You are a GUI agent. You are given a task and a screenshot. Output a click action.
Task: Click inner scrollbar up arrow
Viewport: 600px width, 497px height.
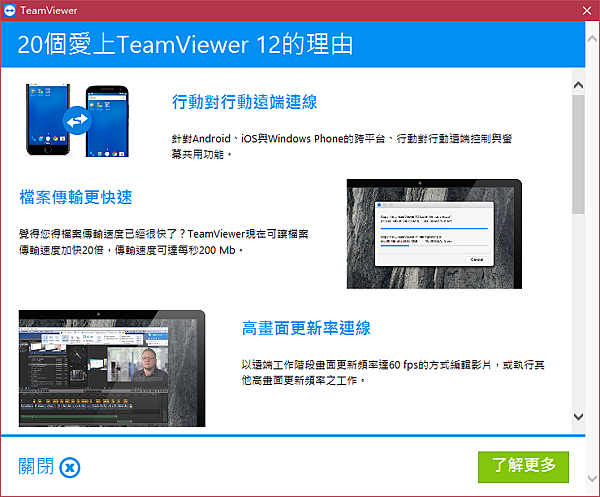click(578, 85)
